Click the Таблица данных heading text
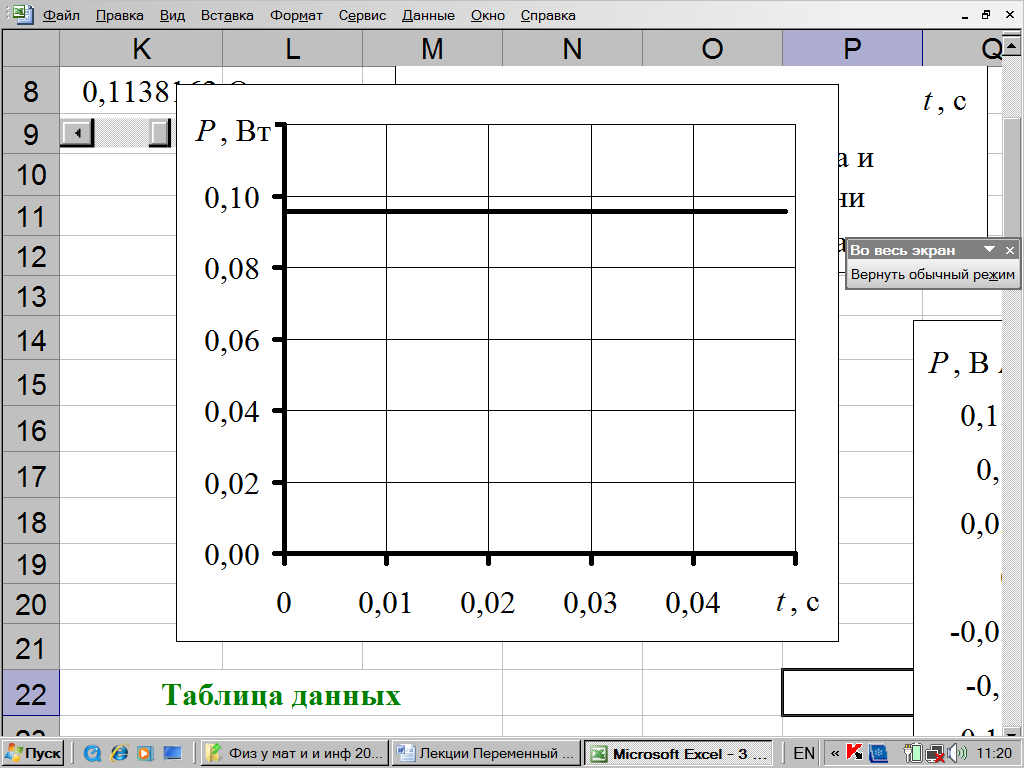Screen dimensions: 1024x768 [281, 694]
